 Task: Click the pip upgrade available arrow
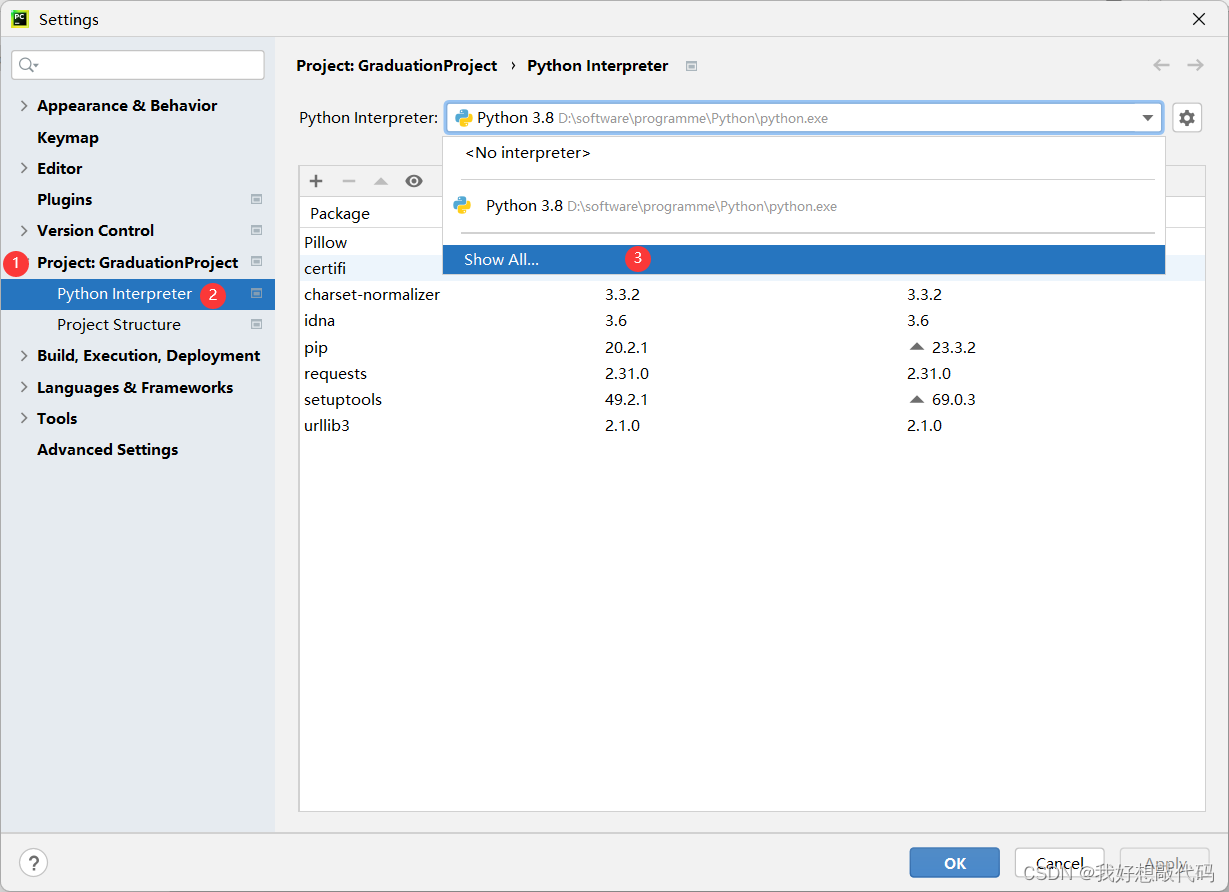tap(917, 347)
